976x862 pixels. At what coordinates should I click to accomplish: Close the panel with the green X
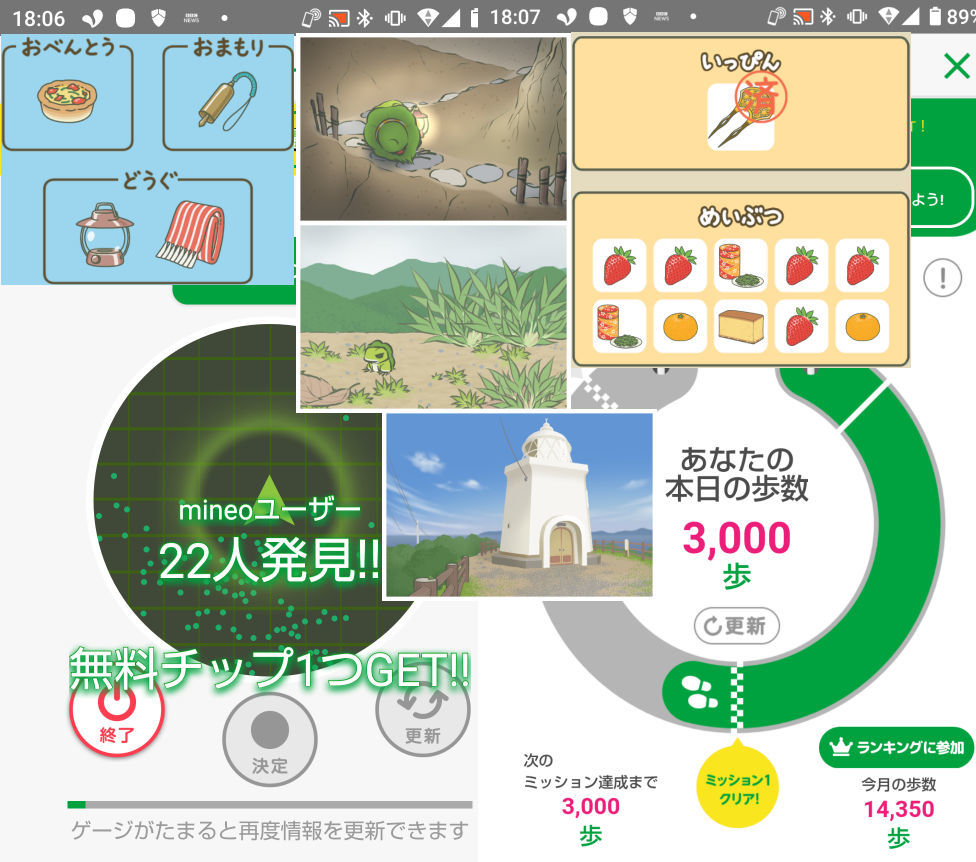pyautogui.click(x=956, y=65)
